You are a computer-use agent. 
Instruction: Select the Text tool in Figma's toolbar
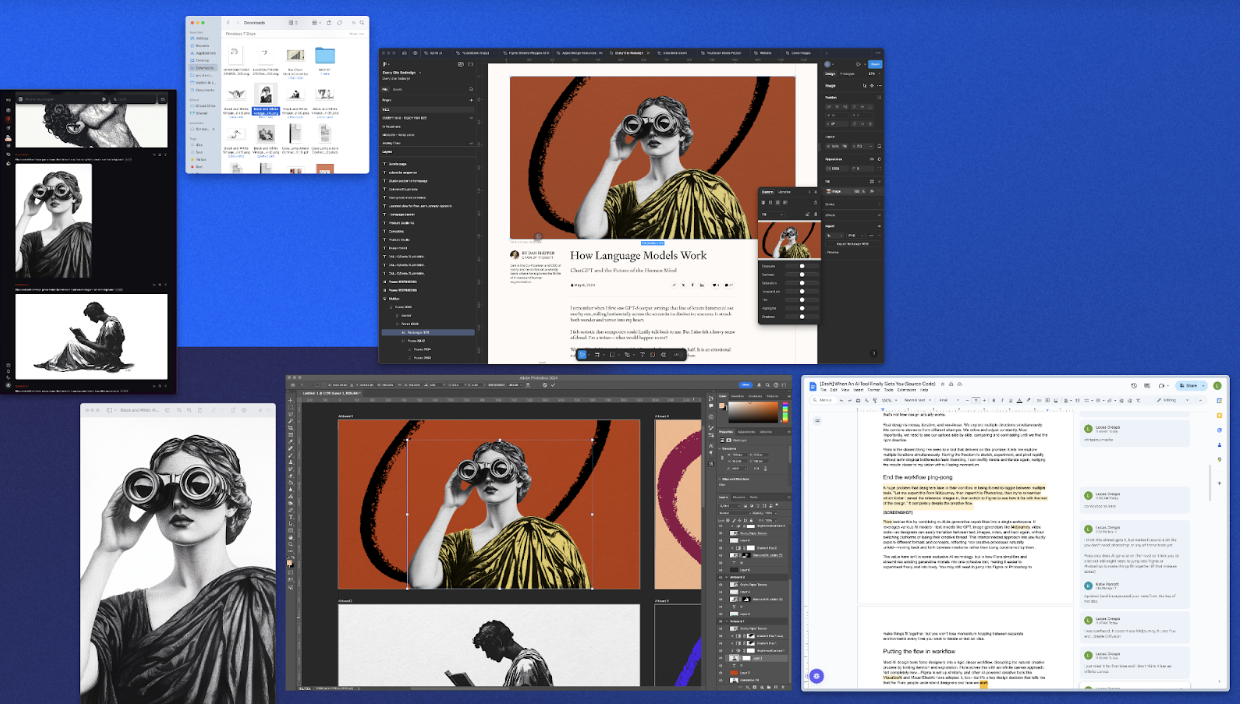point(640,354)
